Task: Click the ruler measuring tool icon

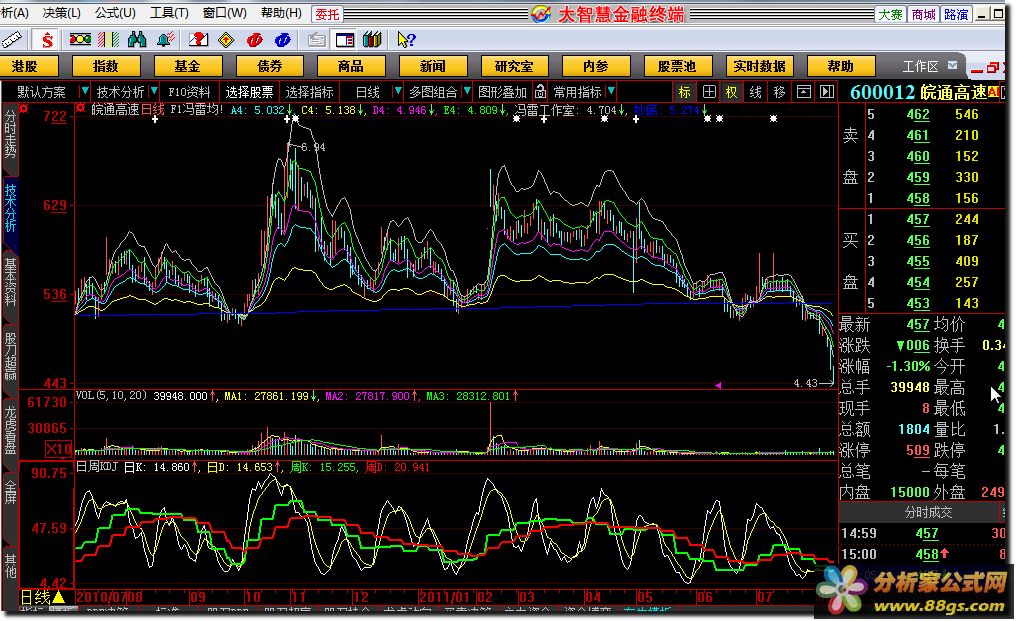Action: click(x=12, y=40)
